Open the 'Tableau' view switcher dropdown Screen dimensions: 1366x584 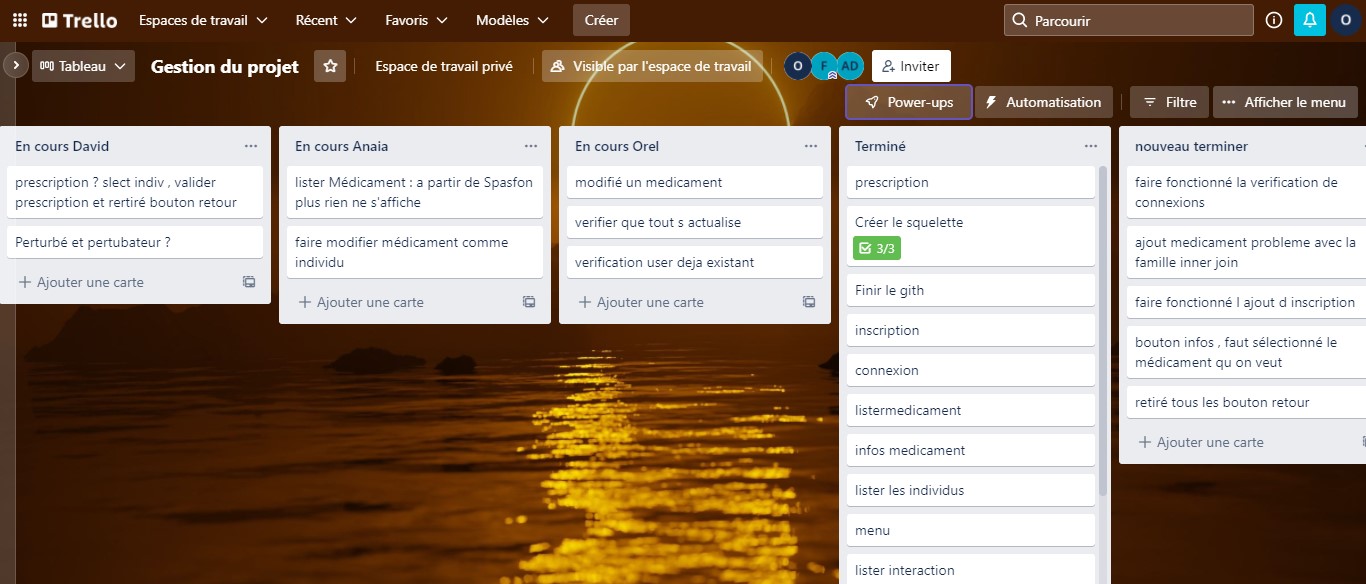[x=84, y=66]
